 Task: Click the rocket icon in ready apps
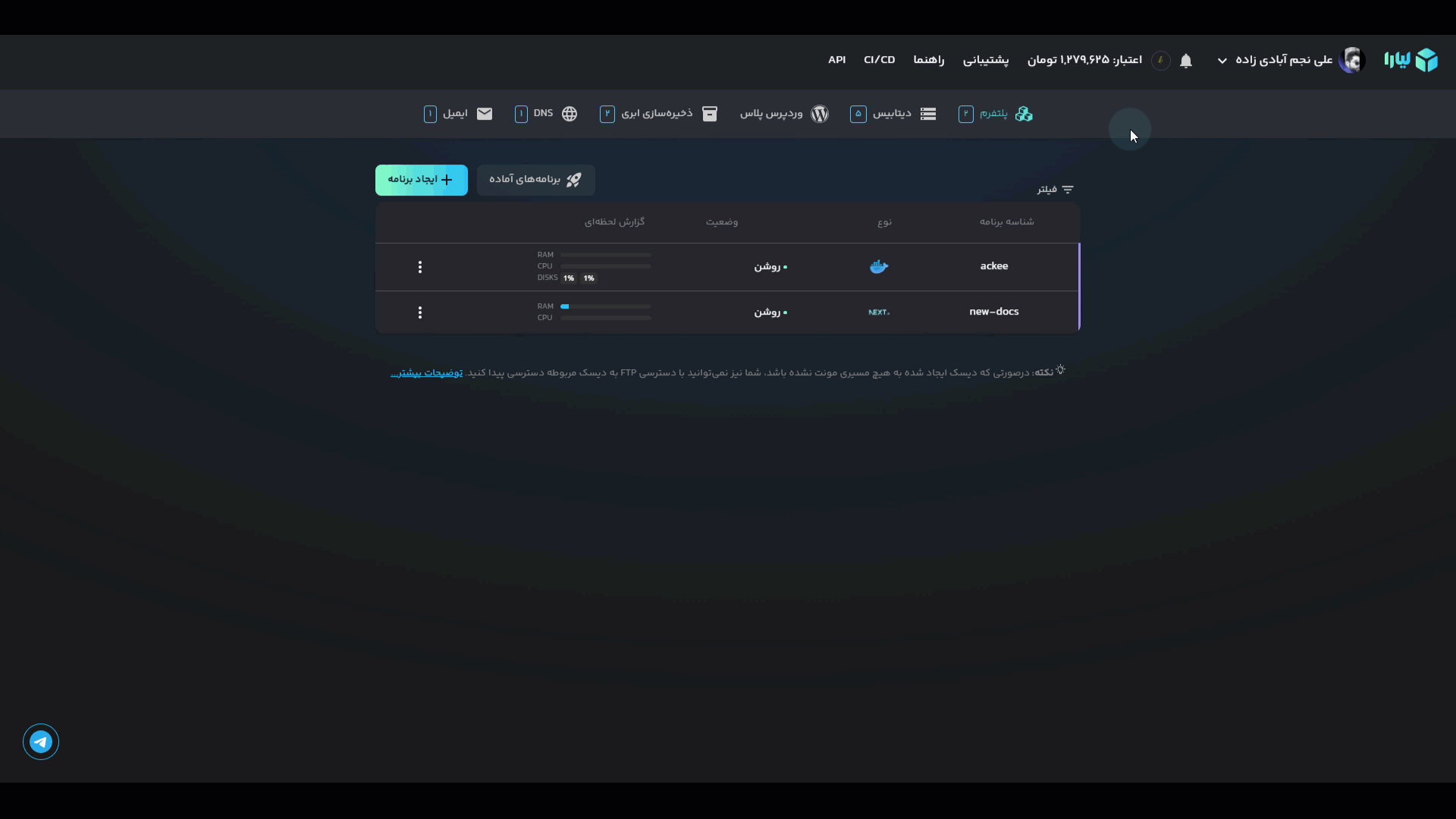click(574, 180)
